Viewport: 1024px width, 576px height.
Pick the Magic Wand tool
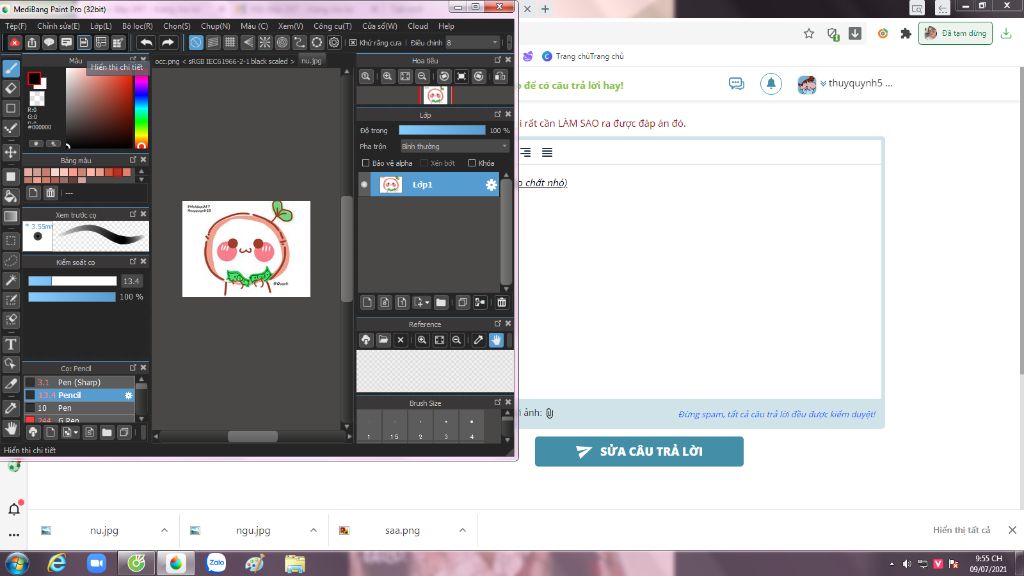click(11, 280)
